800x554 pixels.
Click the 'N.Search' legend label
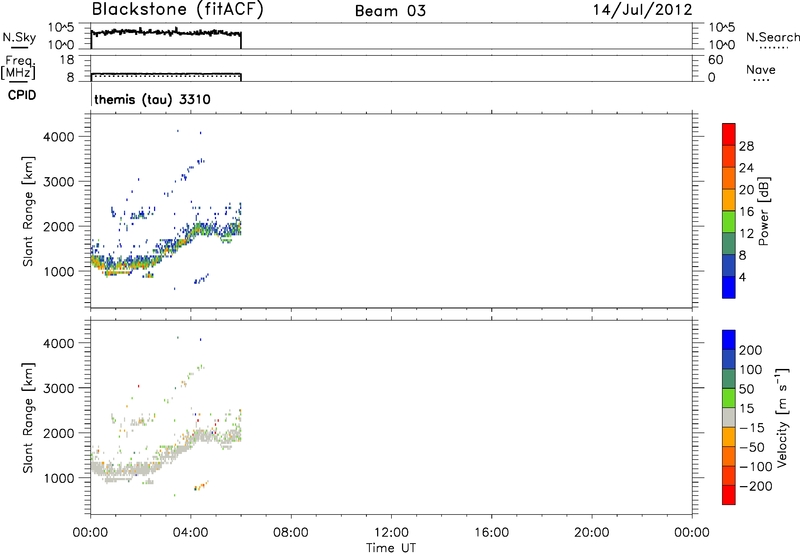click(x=773, y=37)
